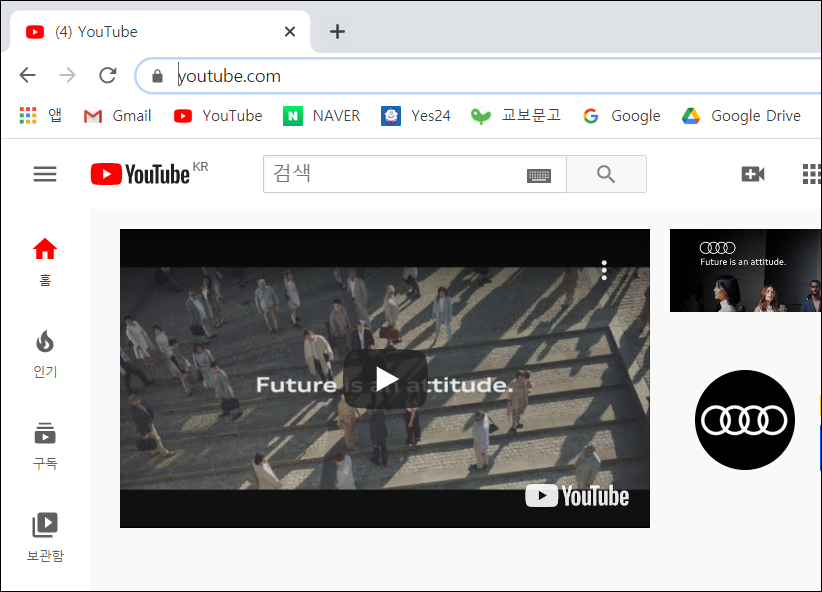Open the Google bookmark
The width and height of the screenshot is (822, 592).
(x=622, y=115)
